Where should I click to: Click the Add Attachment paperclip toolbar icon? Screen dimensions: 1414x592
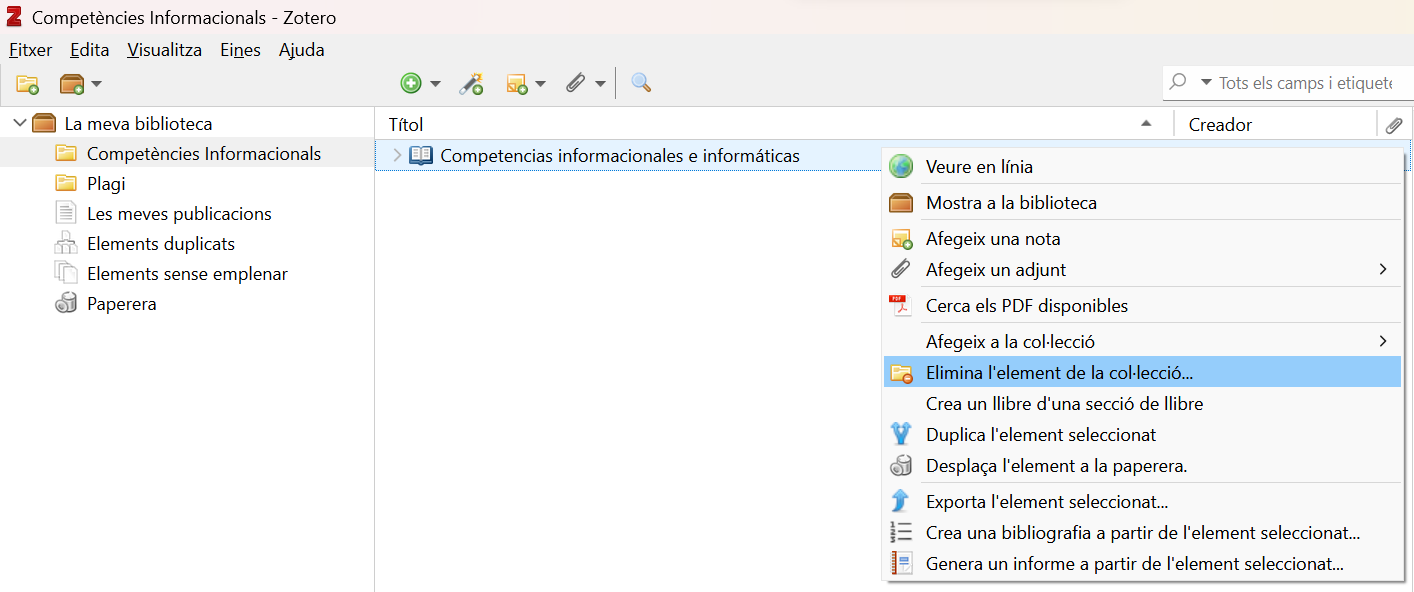point(575,84)
